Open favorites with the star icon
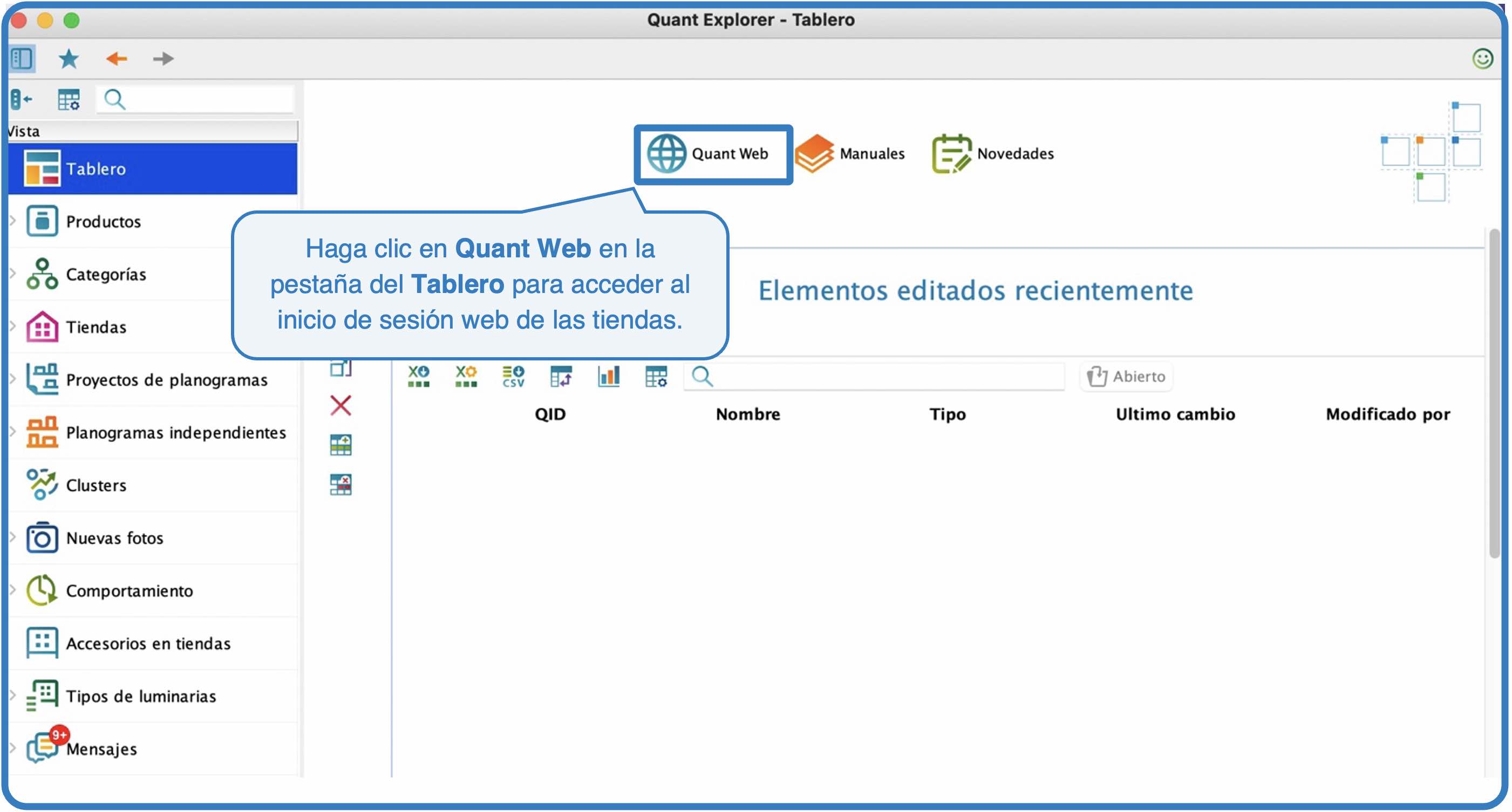 tap(69, 59)
